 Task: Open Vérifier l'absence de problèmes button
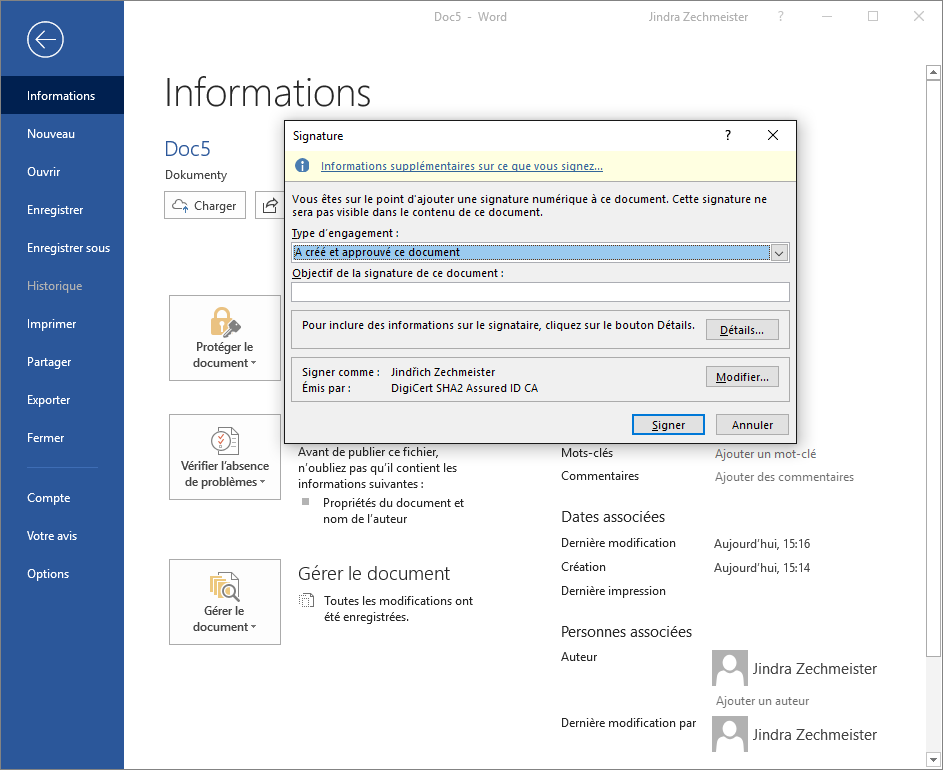point(225,457)
